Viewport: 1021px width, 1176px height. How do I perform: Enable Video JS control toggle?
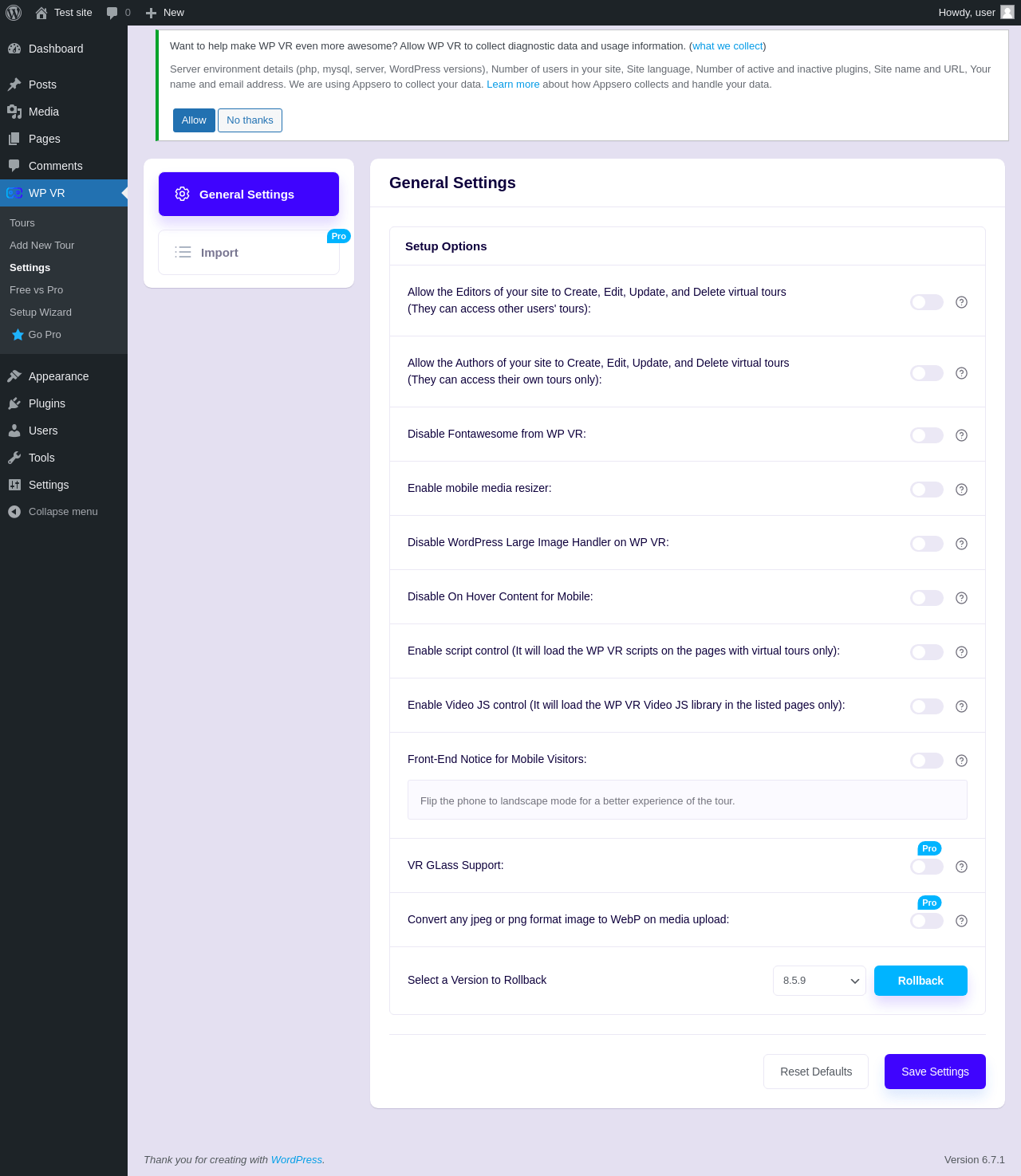pos(927,706)
